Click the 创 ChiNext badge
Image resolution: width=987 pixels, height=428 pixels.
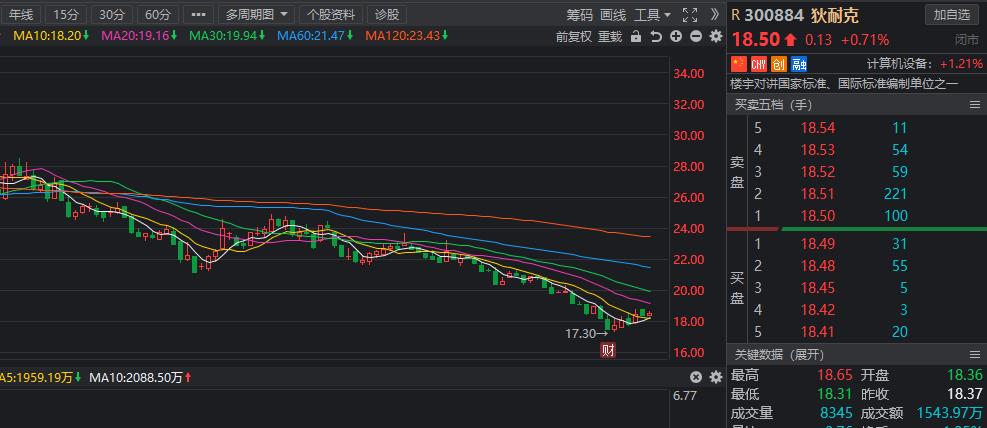click(x=779, y=64)
